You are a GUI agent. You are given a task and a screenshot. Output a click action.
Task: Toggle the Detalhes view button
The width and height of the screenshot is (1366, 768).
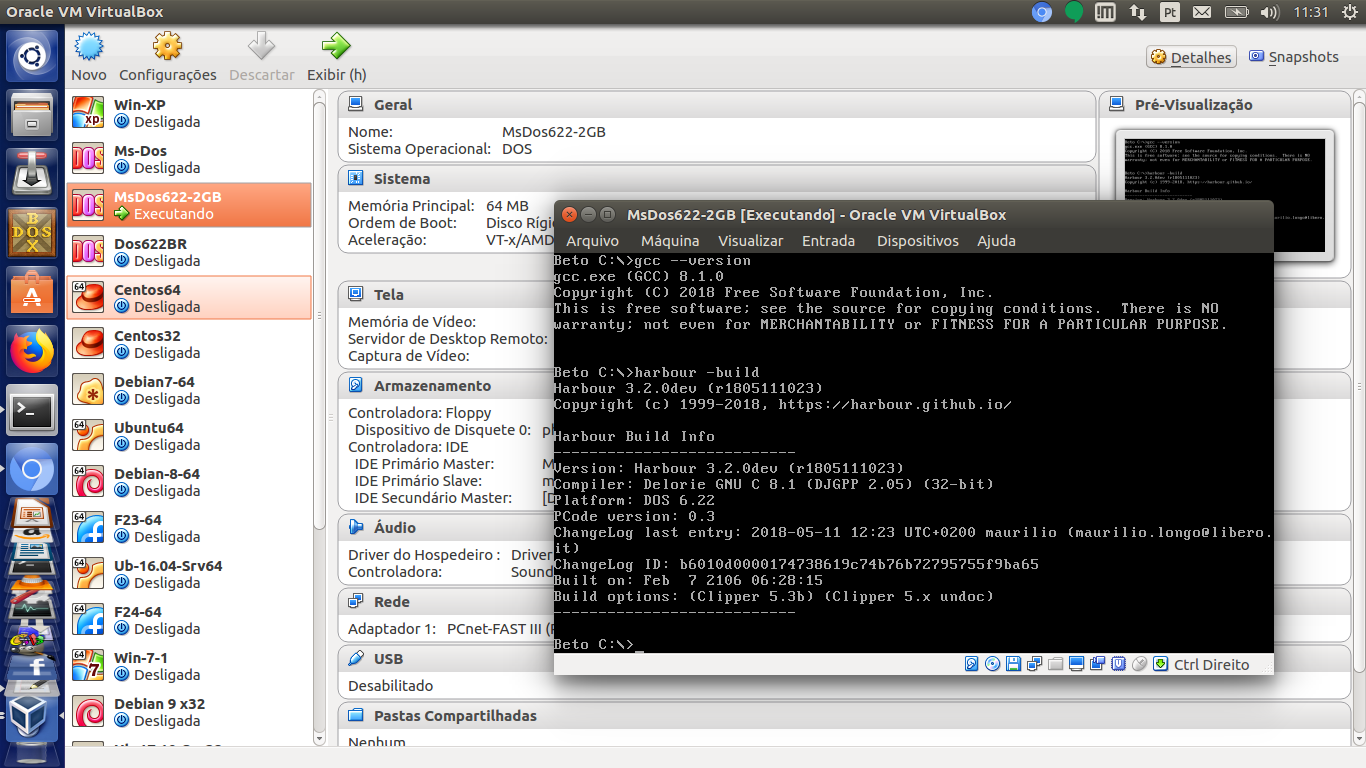coord(1191,57)
